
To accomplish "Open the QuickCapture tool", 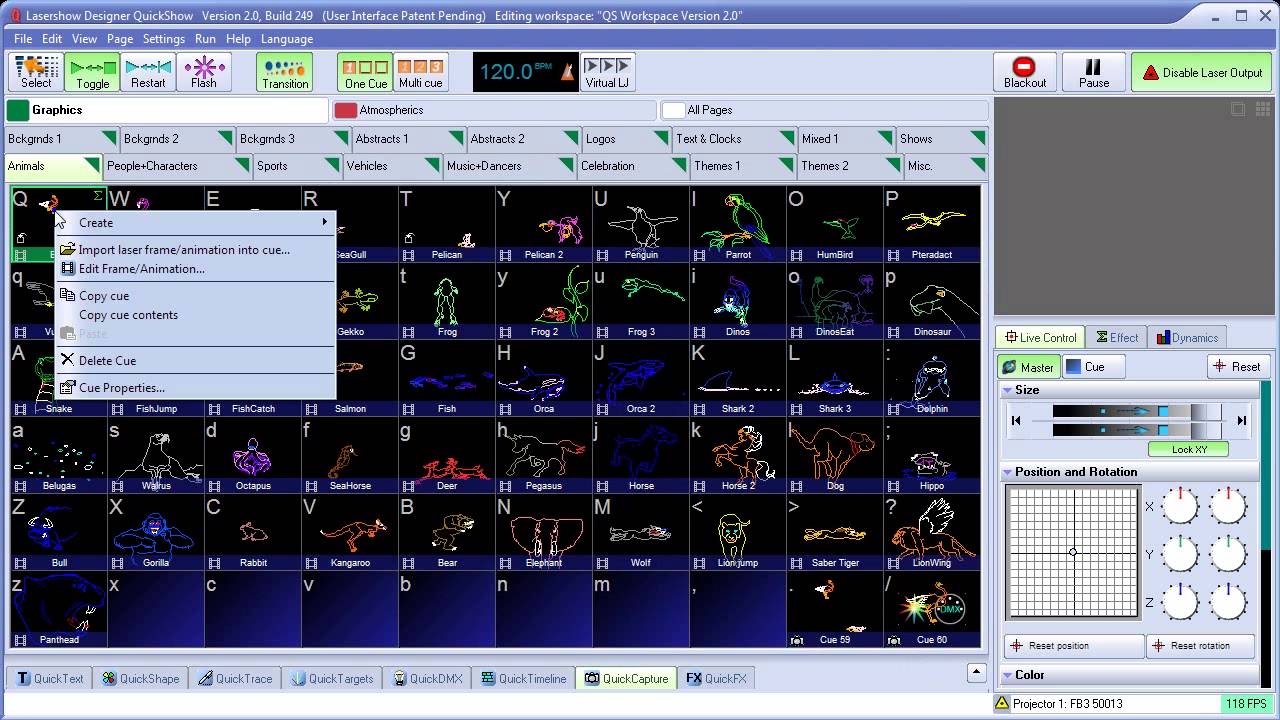I will [627, 678].
